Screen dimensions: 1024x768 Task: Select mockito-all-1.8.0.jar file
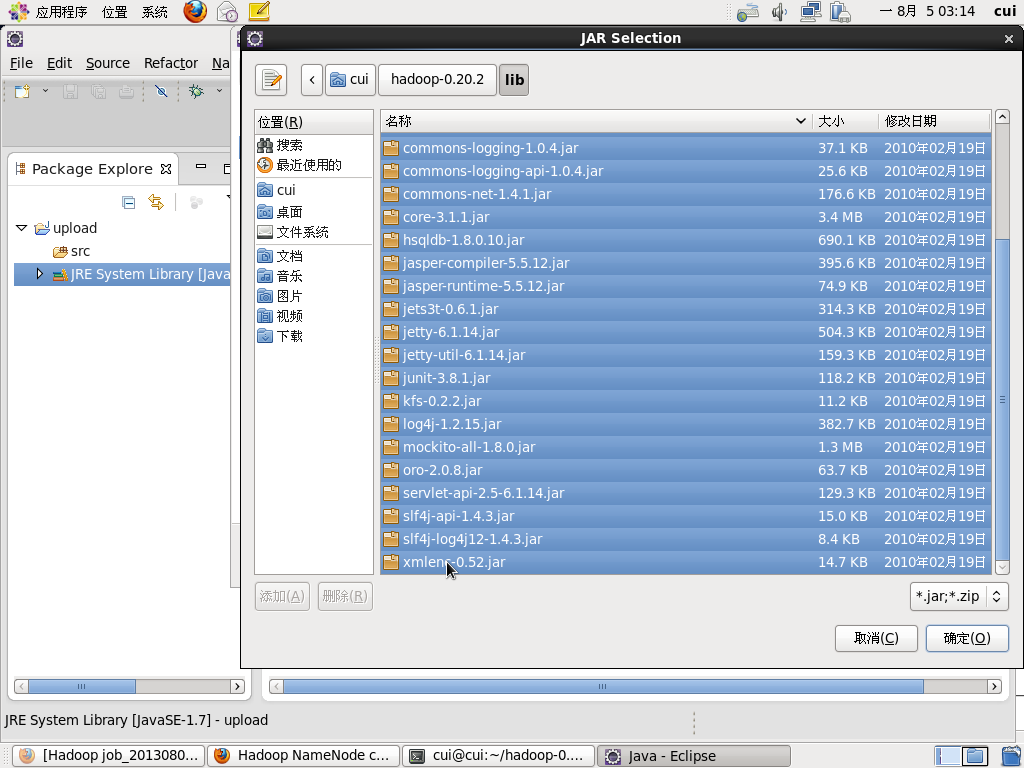686,447
